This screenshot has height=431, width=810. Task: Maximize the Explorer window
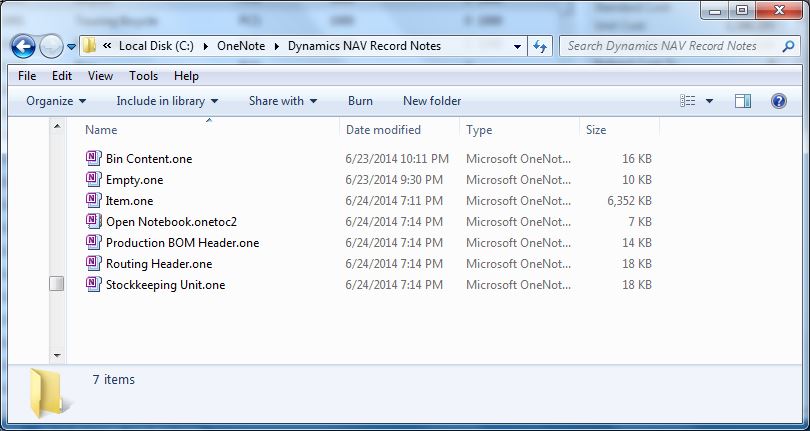(x=742, y=10)
